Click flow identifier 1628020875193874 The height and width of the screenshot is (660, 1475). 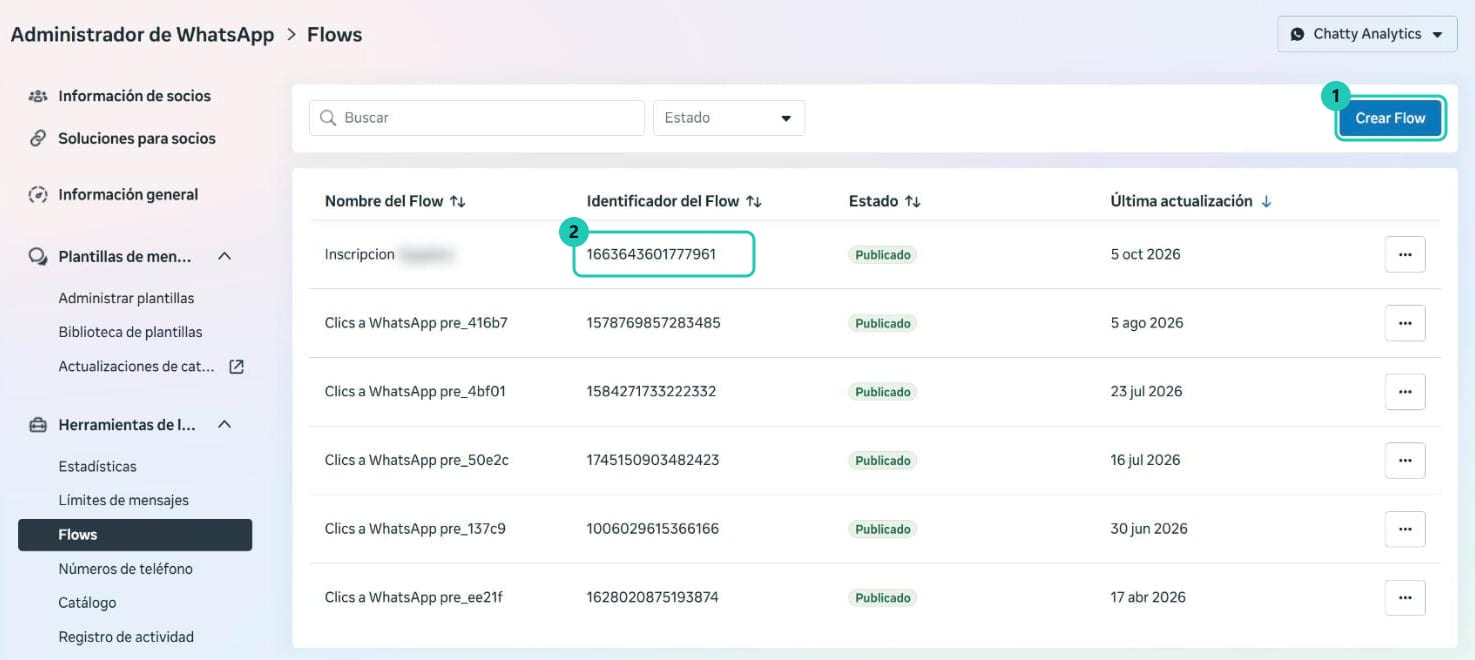pos(652,598)
